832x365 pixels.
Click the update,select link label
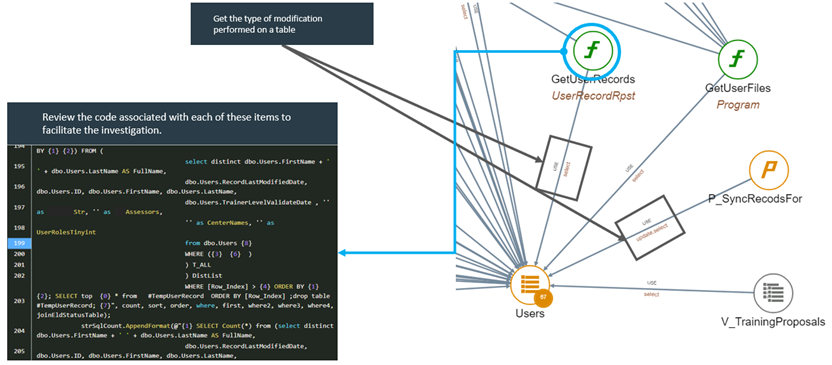(x=652, y=232)
